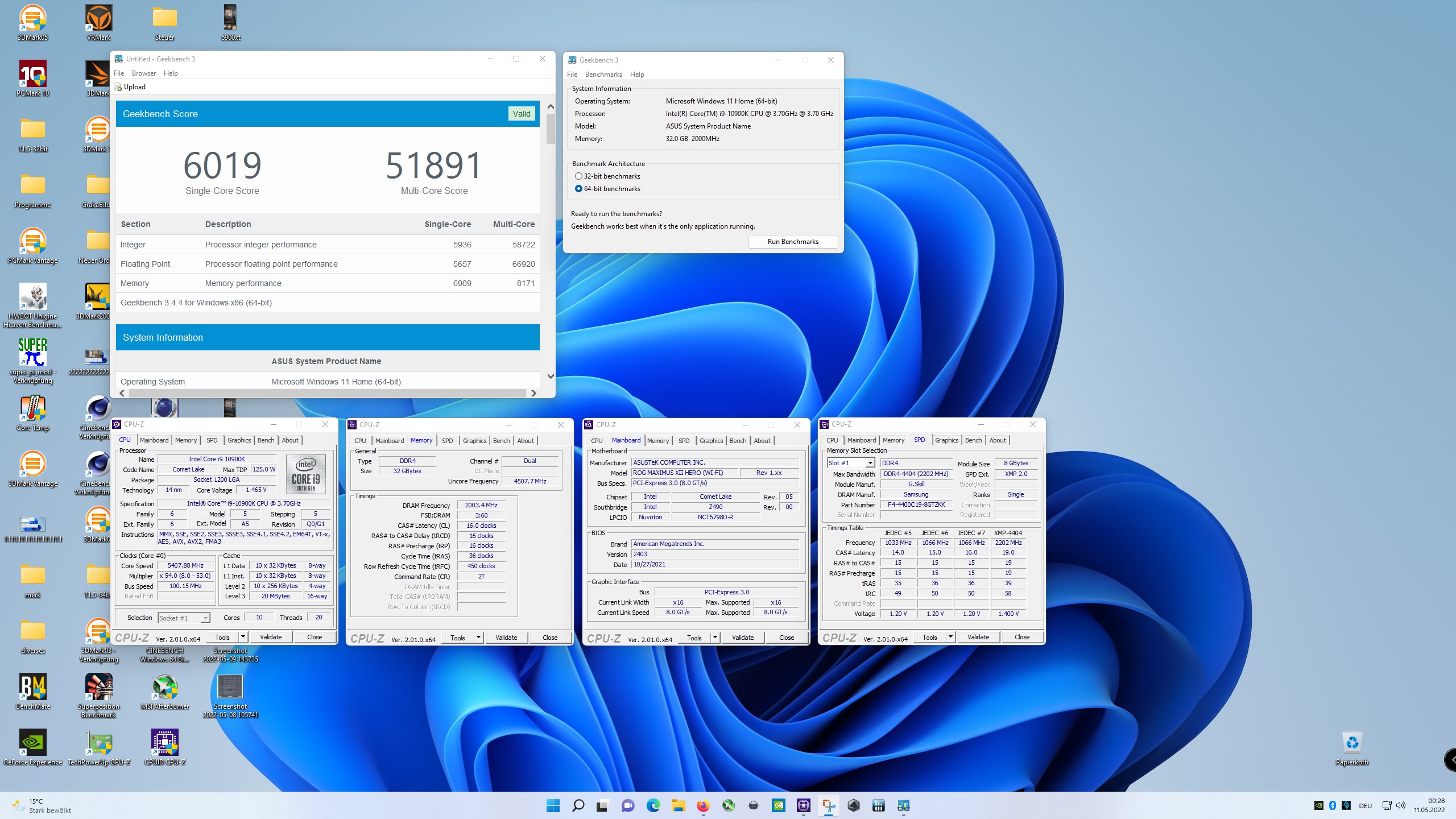Expand Tools dropdown arrow in Mainboard tab window
The image size is (1456, 819).
pos(715,638)
